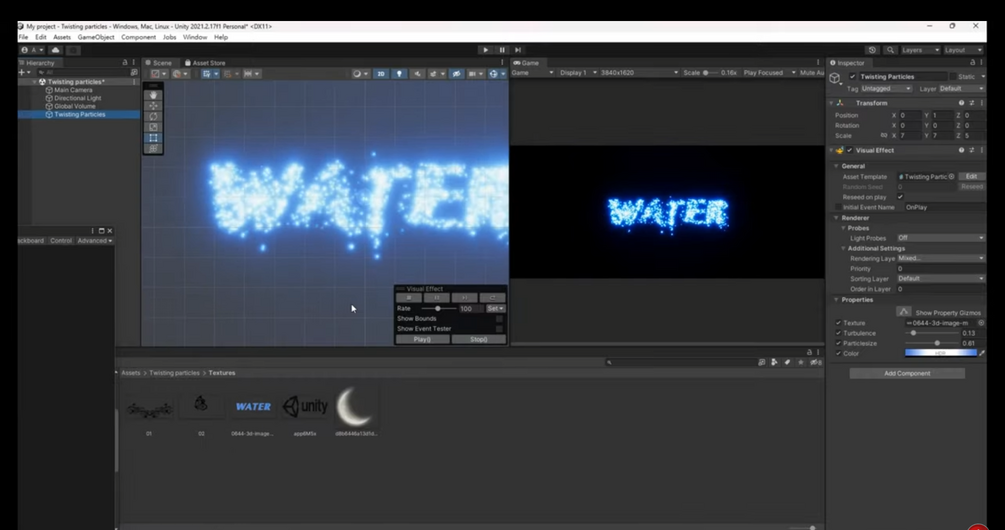Open the Sorting Layer Default dropdown
Image resolution: width=1005 pixels, height=530 pixels.
[x=941, y=279]
